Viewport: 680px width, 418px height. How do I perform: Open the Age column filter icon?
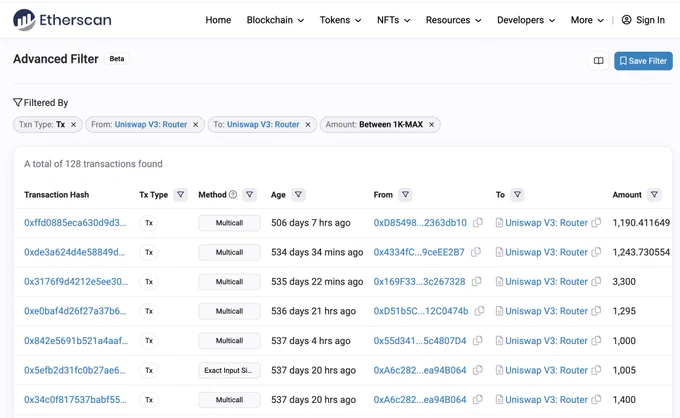298,195
